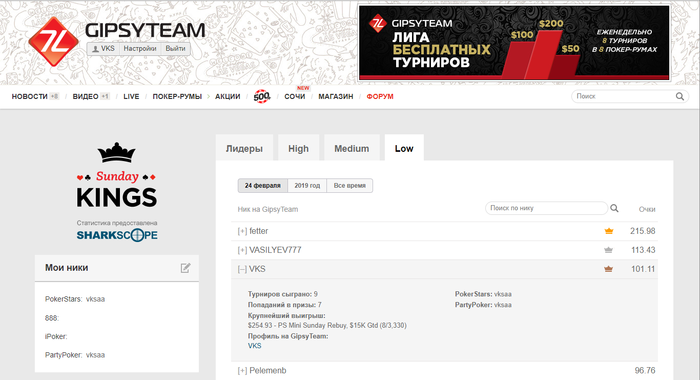This screenshot has width=700, height=380.
Task: Click the Мои ники heading
Action: tap(67, 268)
